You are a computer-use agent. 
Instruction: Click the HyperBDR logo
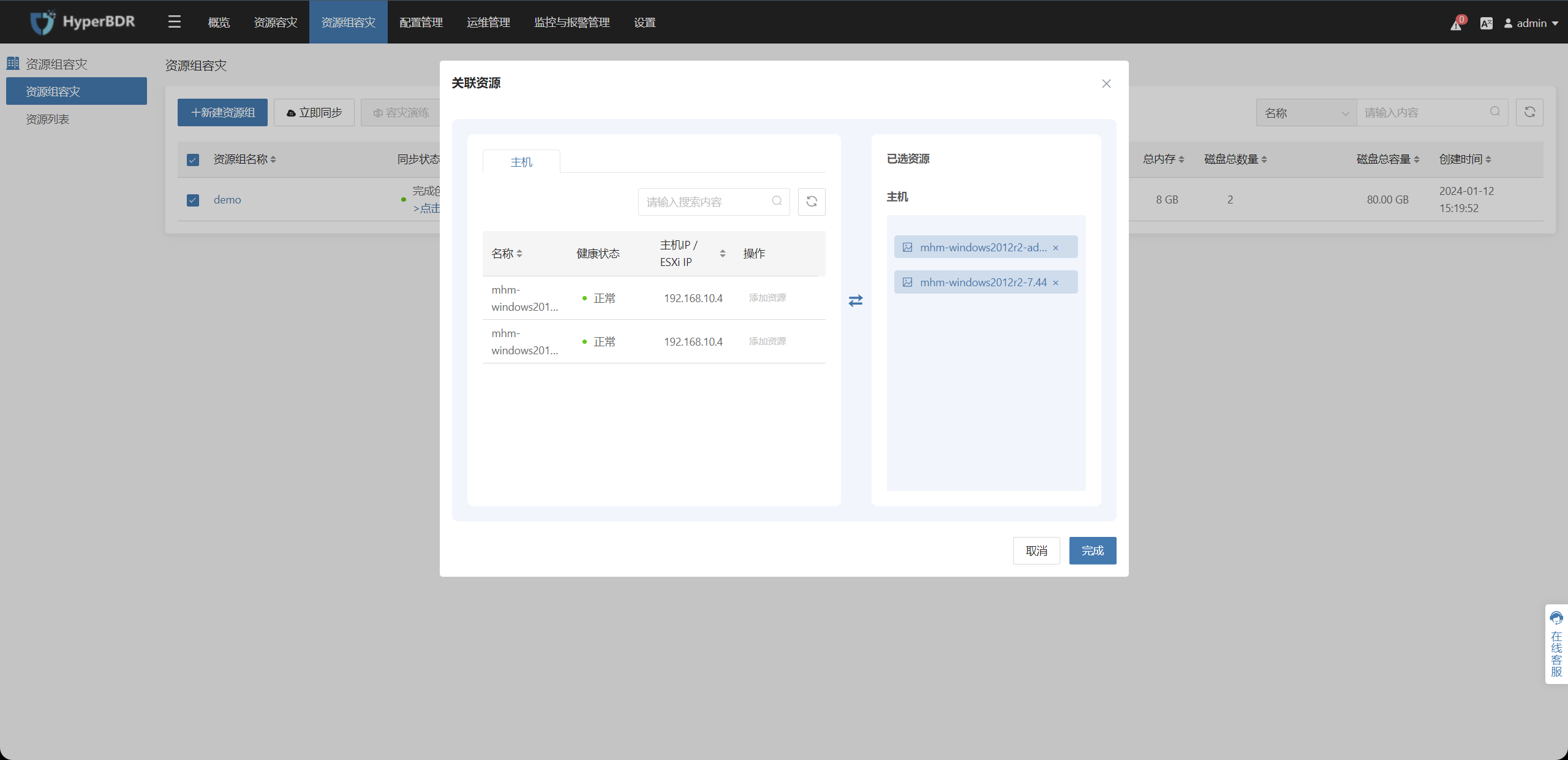(x=83, y=22)
